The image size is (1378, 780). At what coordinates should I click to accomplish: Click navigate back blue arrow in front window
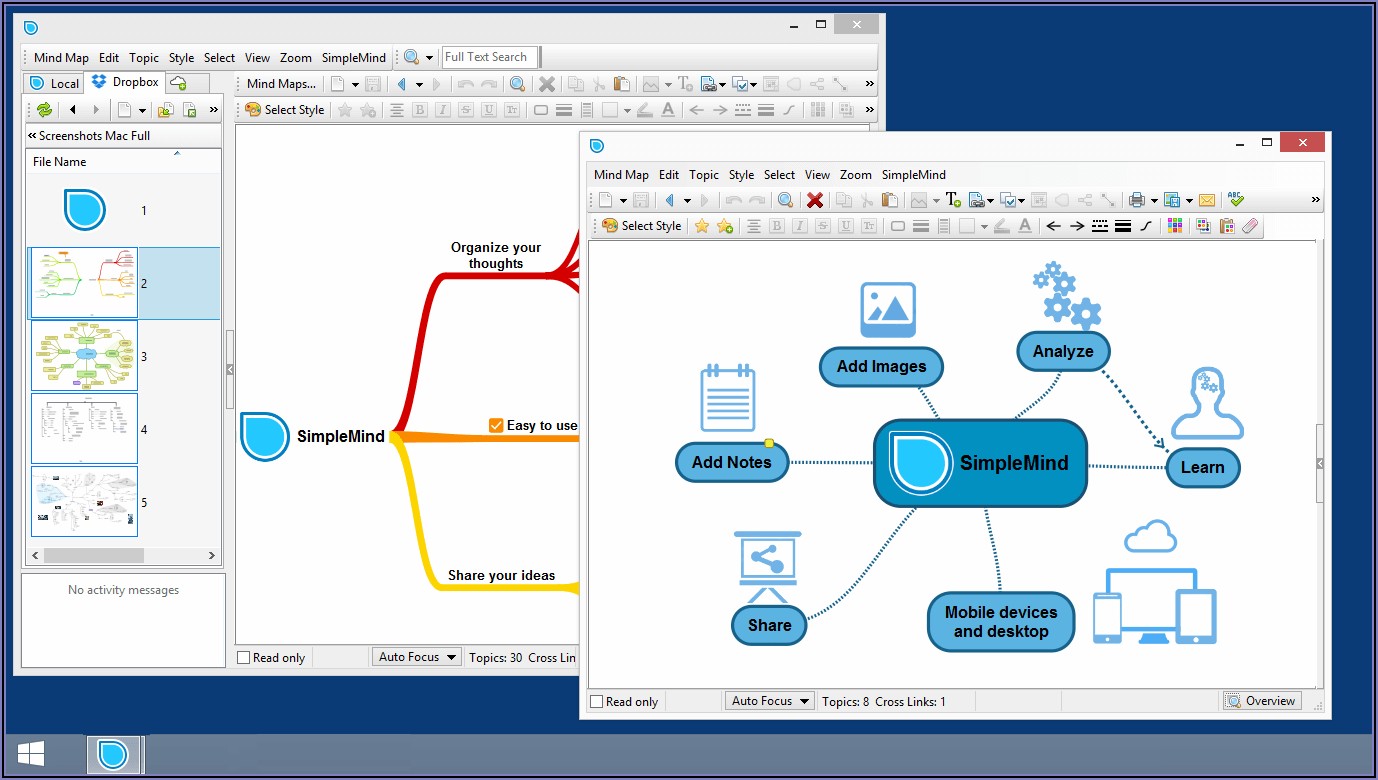click(670, 200)
